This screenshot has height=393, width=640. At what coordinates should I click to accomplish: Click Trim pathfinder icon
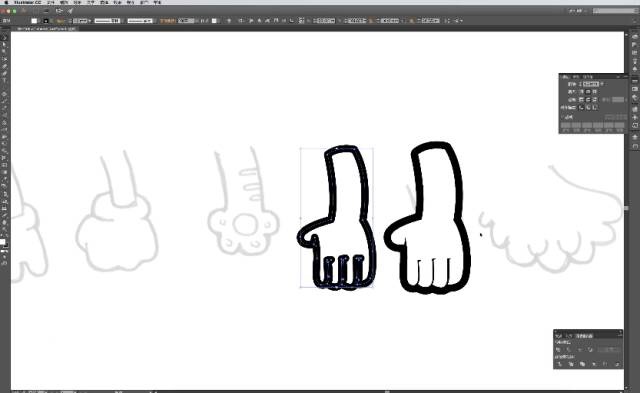(571, 364)
